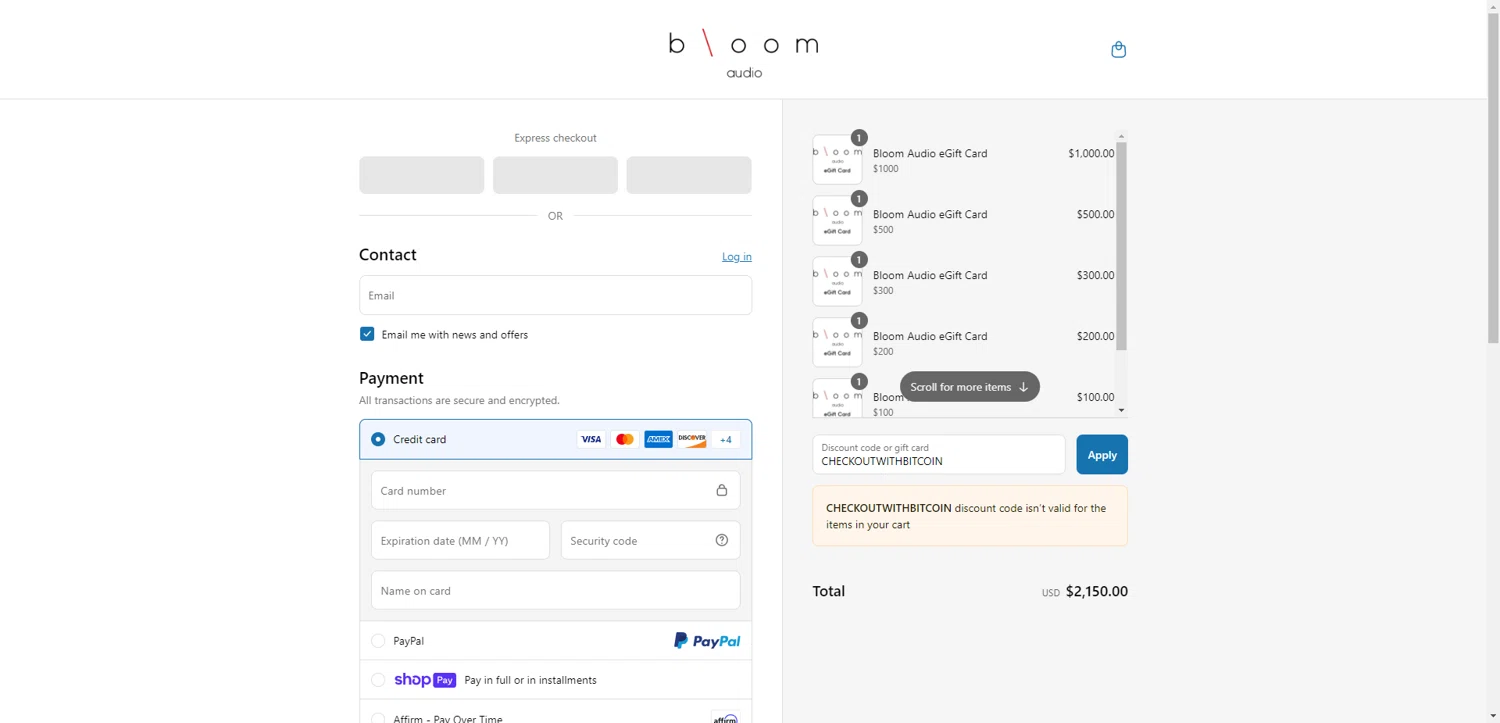Click the total amount $2,150.00
This screenshot has width=1500, height=723.
click(x=1097, y=591)
